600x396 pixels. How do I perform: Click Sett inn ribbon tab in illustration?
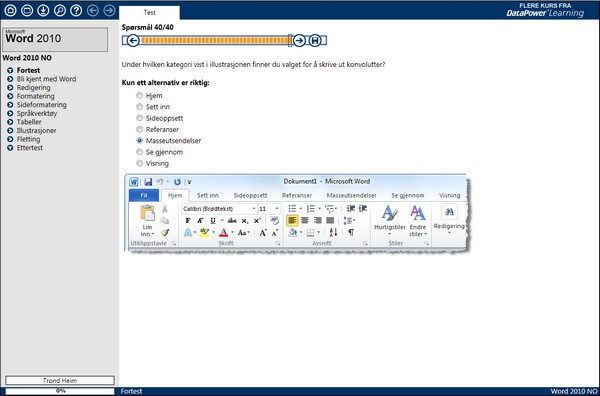point(208,195)
